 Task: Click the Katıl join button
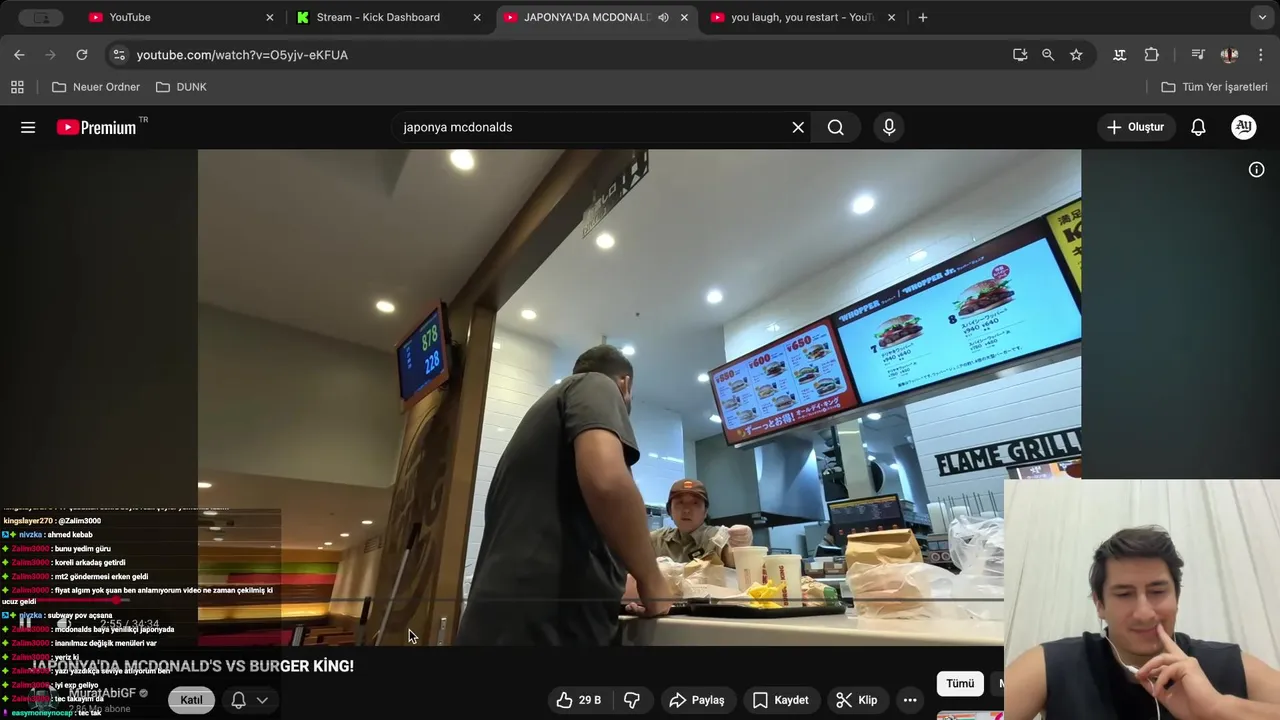(191, 700)
